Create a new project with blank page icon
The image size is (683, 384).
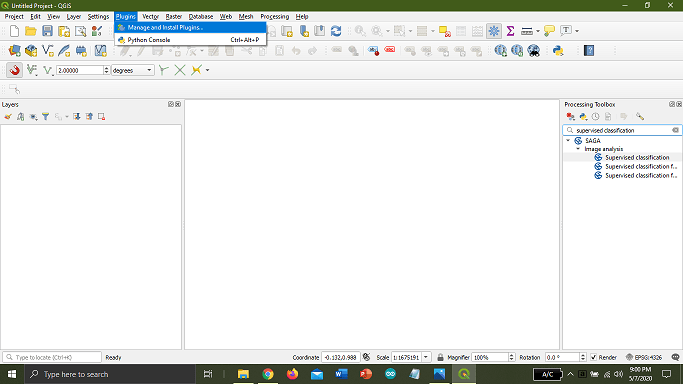click(14, 31)
